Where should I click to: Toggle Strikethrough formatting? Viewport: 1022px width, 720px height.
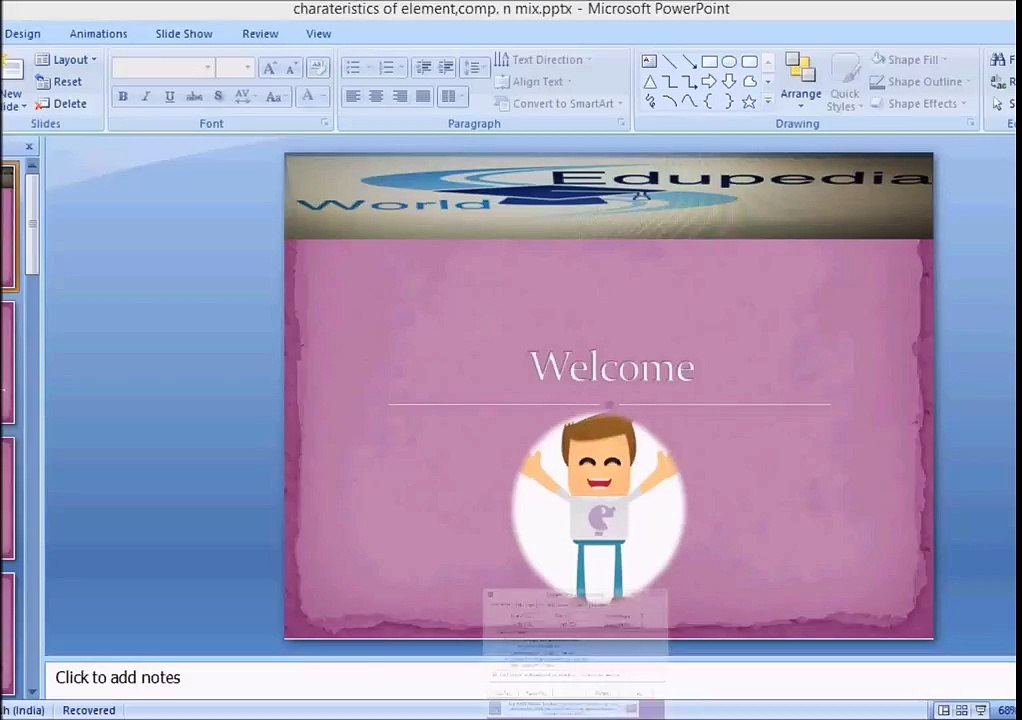[x=194, y=96]
